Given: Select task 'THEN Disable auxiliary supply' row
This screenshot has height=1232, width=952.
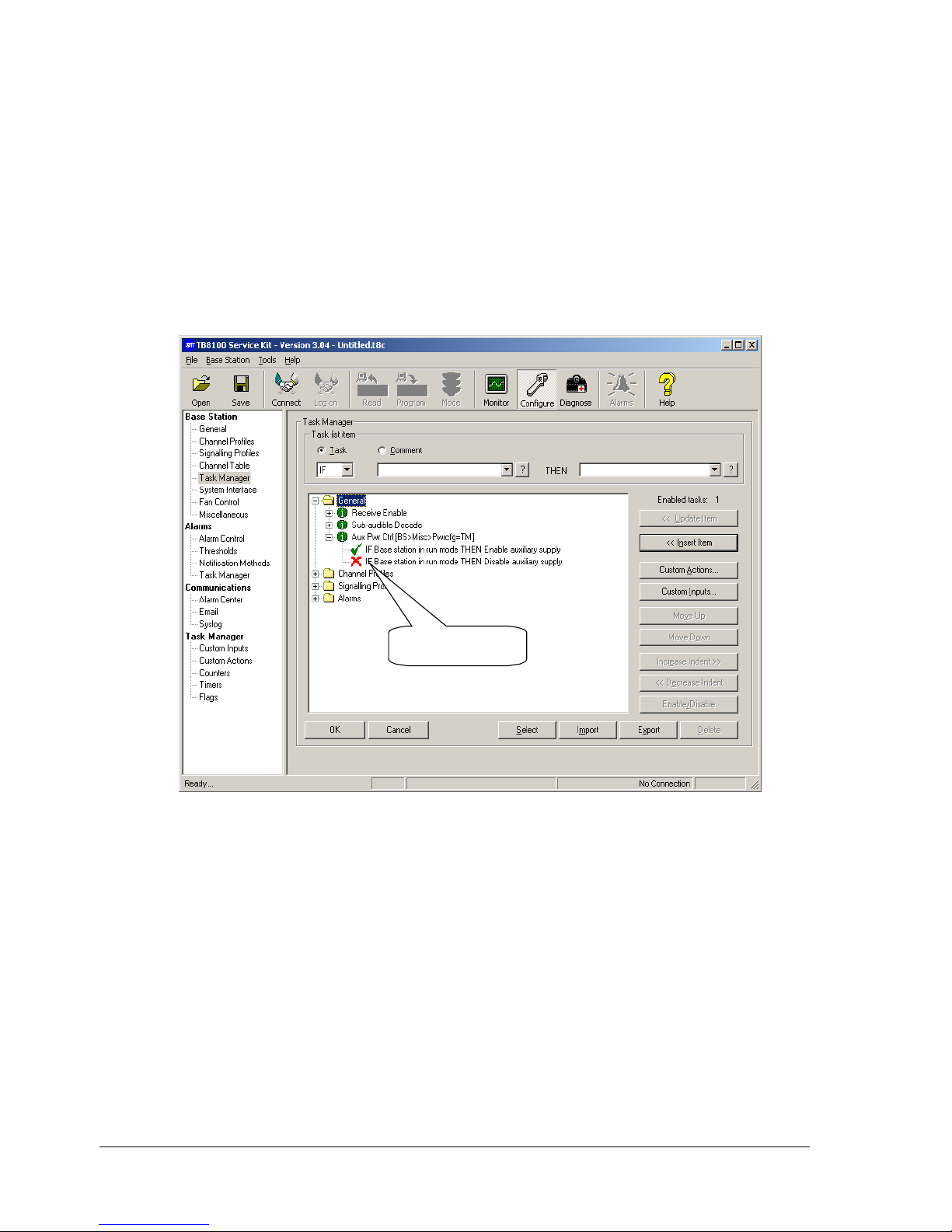Looking at the screenshot, I should point(464,561).
